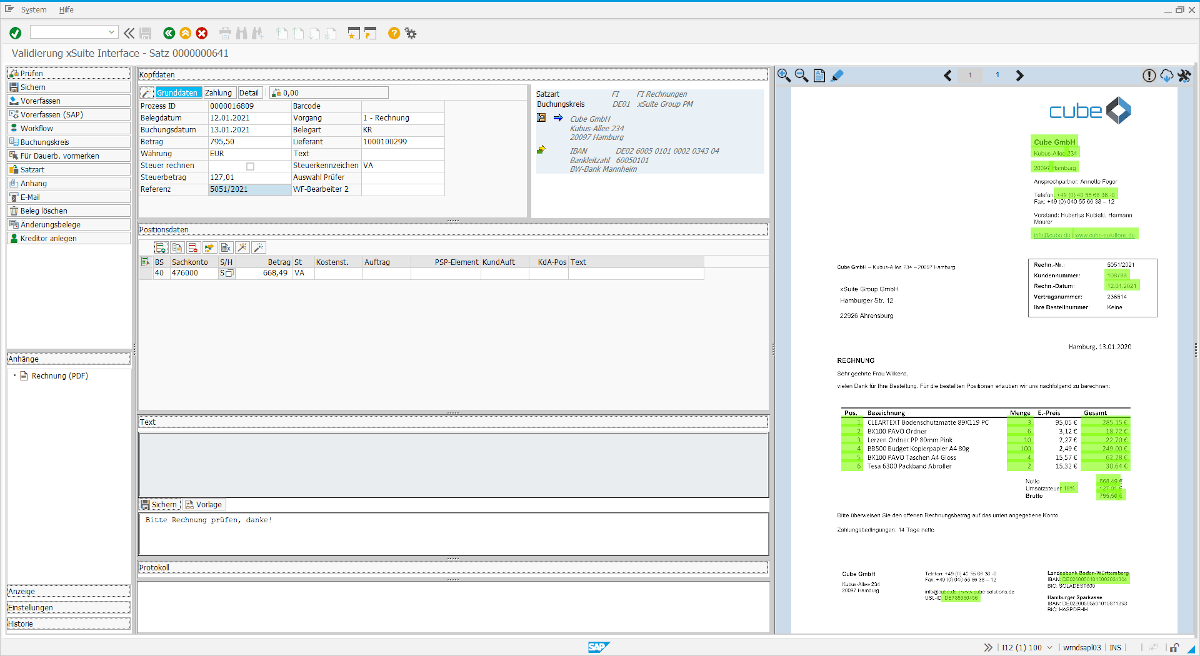
Task: Collapse the Text section header
Action: (452, 423)
